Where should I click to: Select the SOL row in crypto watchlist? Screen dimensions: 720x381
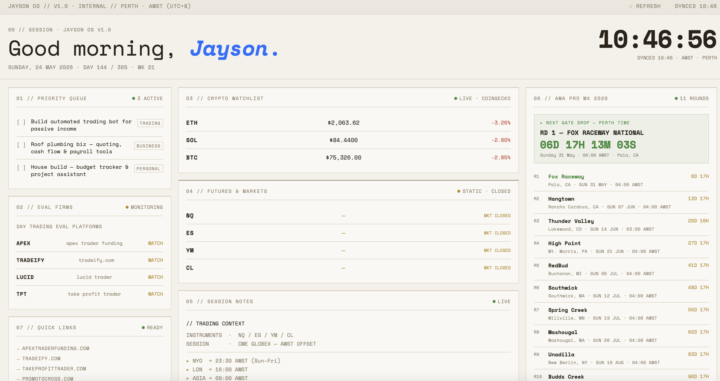coord(348,140)
